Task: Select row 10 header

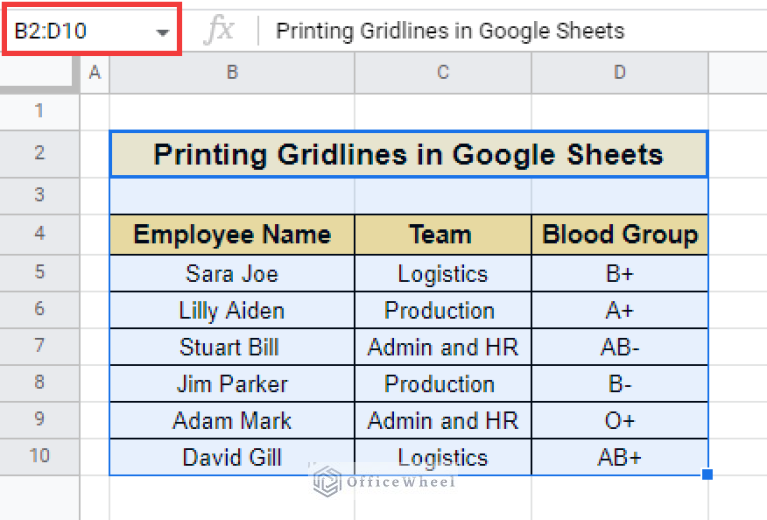Action: 40,457
